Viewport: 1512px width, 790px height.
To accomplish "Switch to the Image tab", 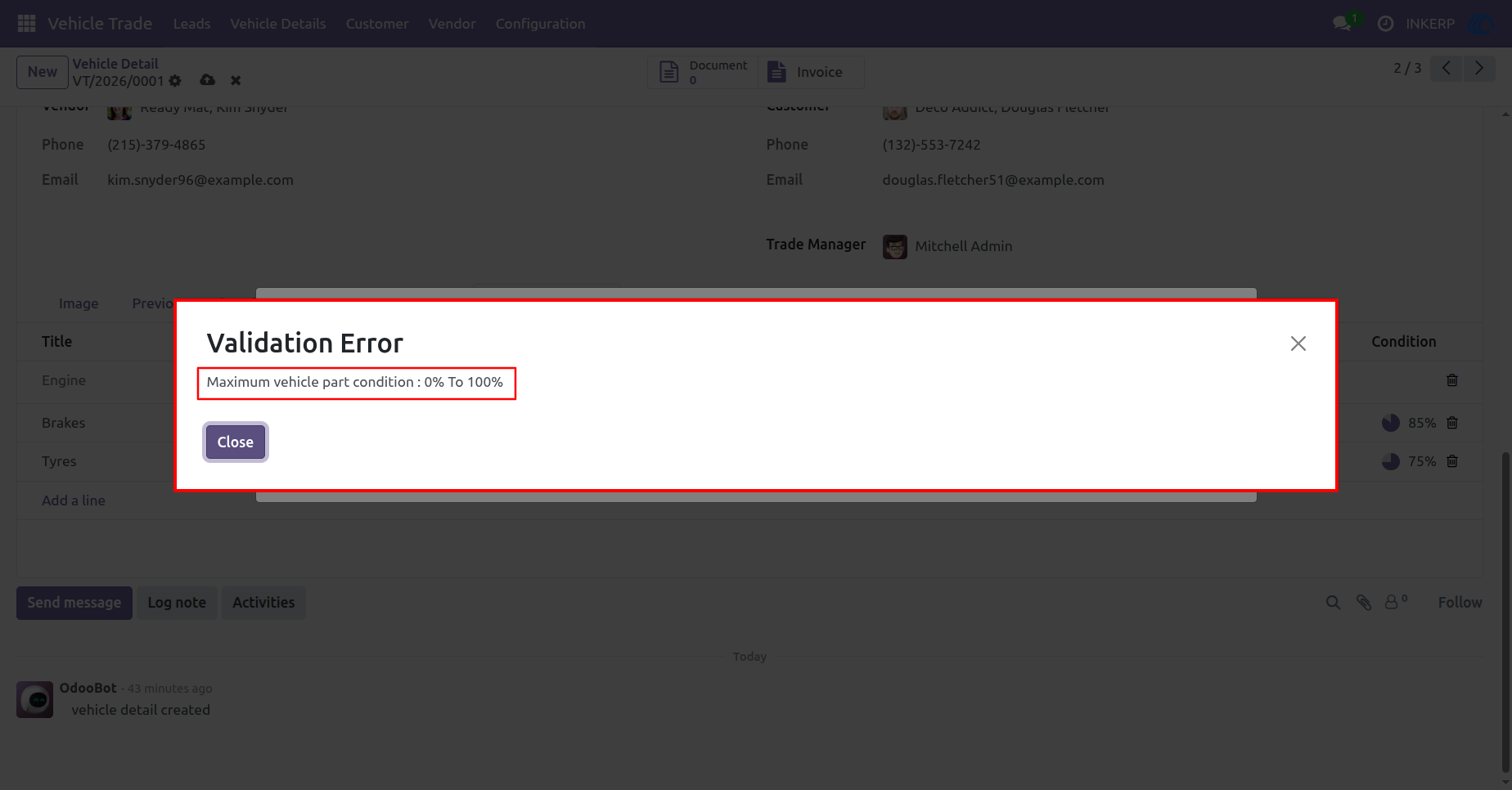I will [x=79, y=303].
